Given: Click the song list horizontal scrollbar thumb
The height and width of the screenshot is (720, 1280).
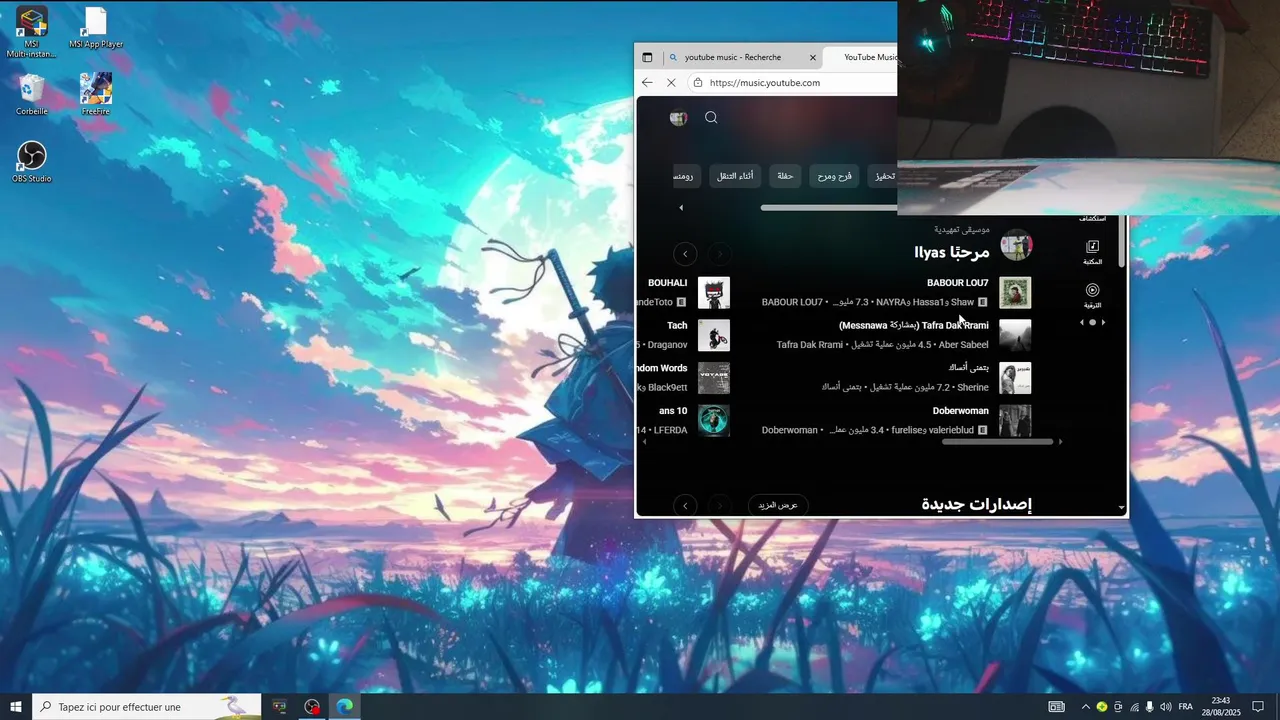Looking at the screenshot, I should click(x=998, y=441).
